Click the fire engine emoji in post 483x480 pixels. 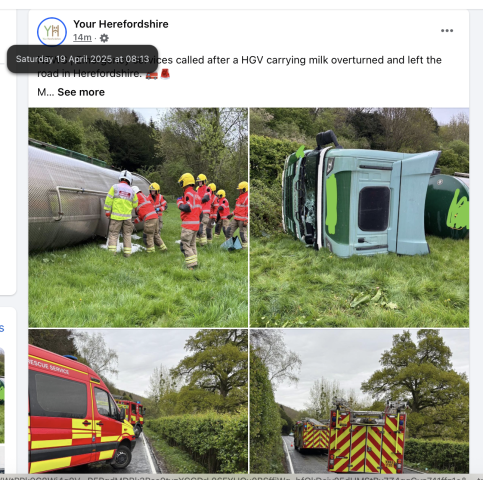pyautogui.click(x=152, y=74)
